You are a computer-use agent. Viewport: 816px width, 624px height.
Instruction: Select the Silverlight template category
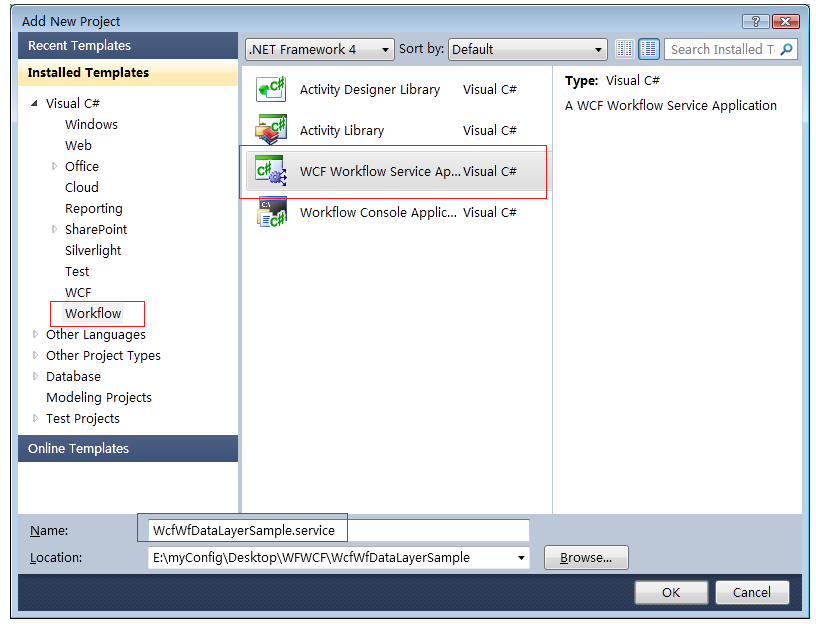pyautogui.click(x=93, y=250)
